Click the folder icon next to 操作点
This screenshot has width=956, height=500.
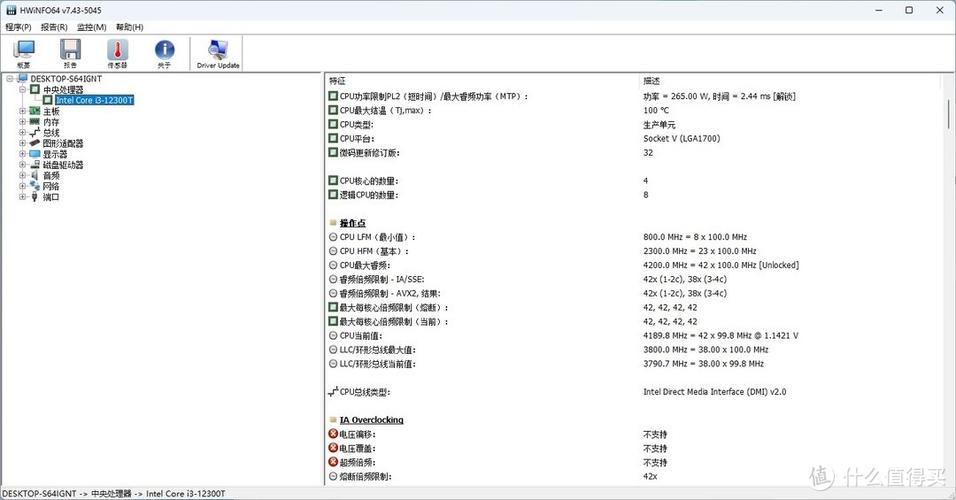(x=333, y=223)
